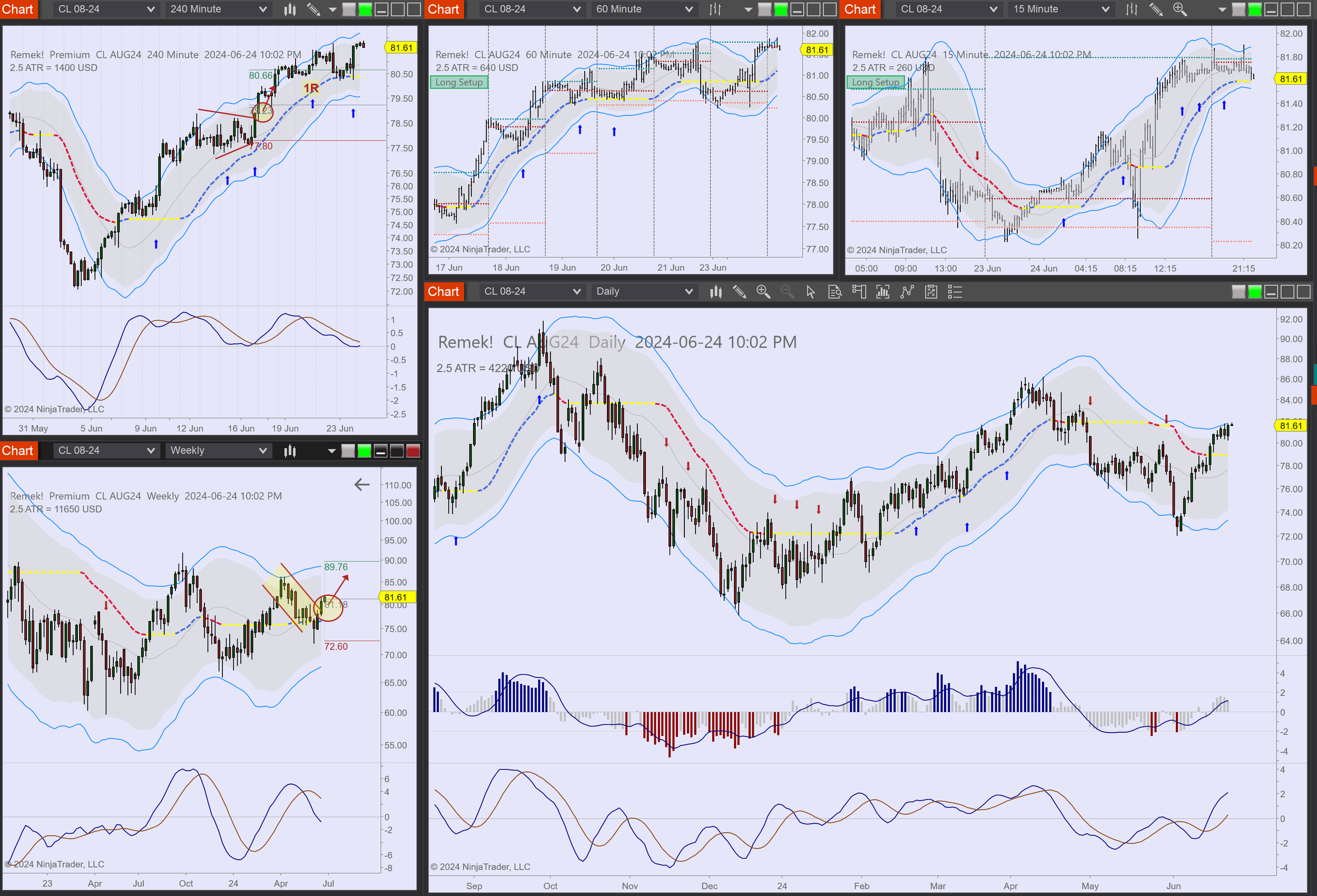
Task: Click the back arrow button on the Weekly chart
Action: [x=361, y=485]
